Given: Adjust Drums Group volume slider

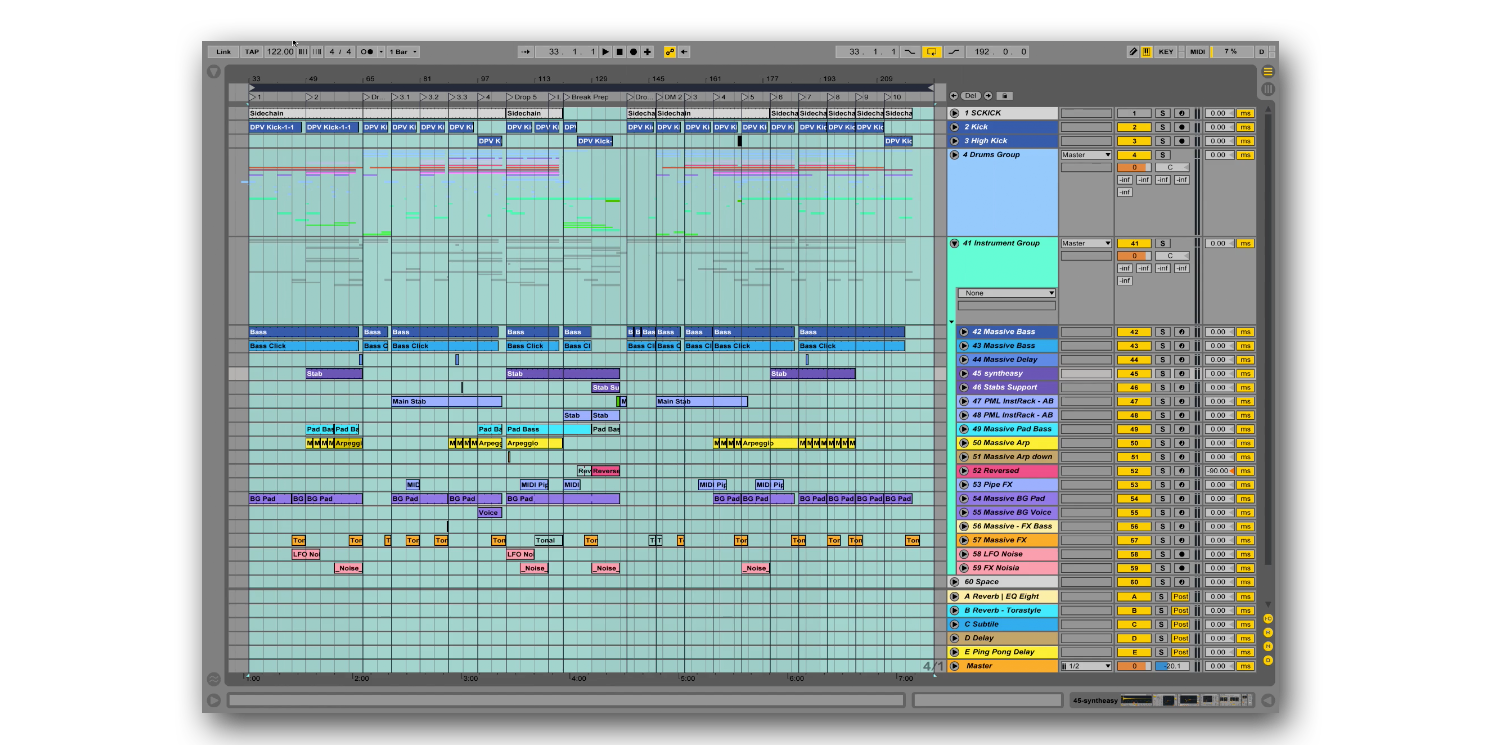Looking at the screenshot, I should (x=1134, y=168).
